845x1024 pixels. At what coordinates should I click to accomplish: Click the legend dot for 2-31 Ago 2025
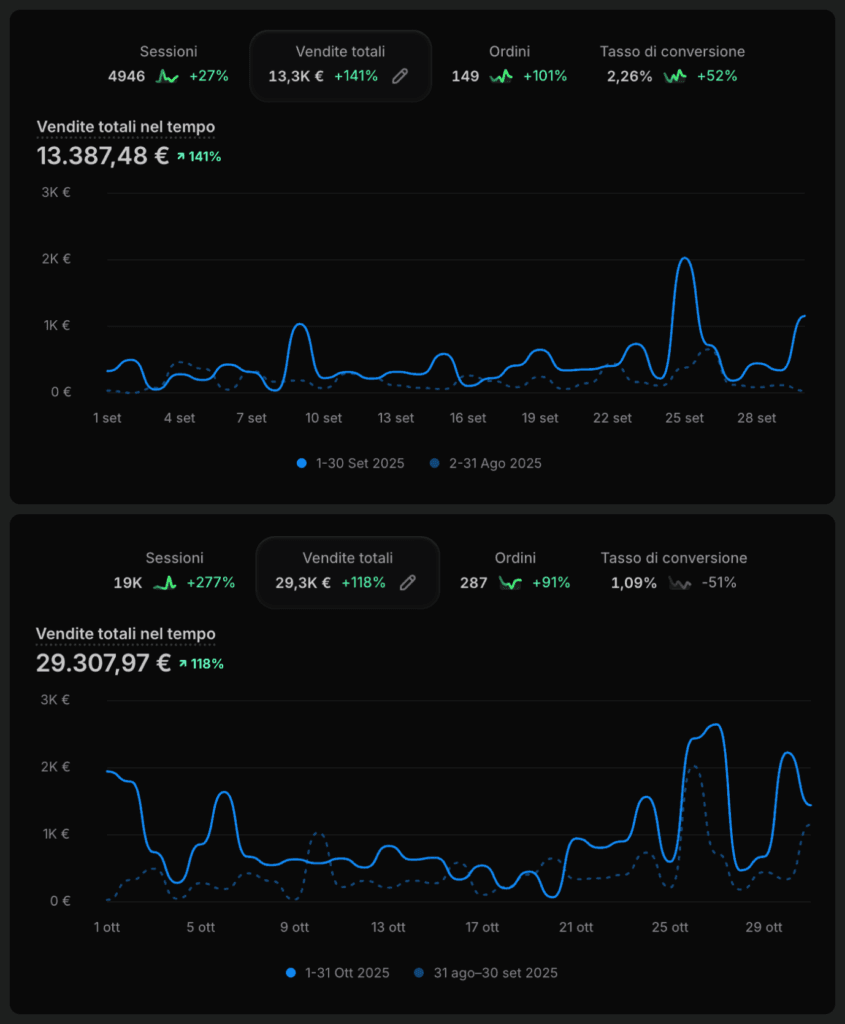coord(434,463)
